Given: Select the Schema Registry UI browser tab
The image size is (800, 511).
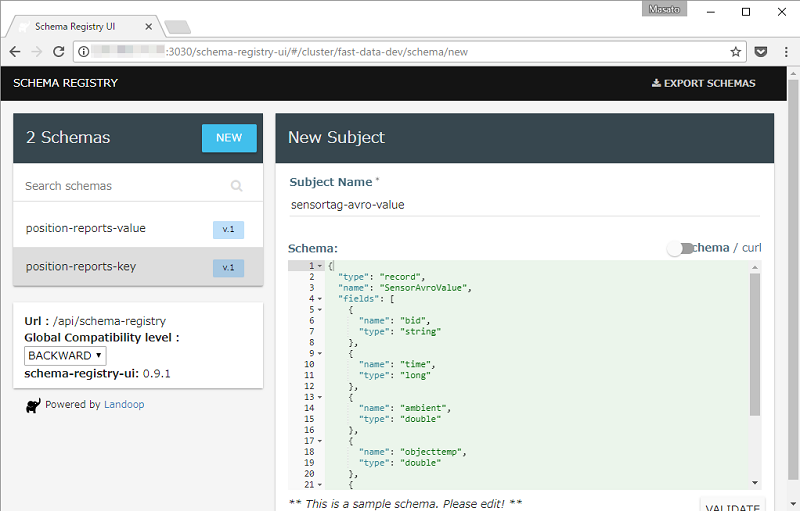Looking at the screenshot, I should pos(84,27).
